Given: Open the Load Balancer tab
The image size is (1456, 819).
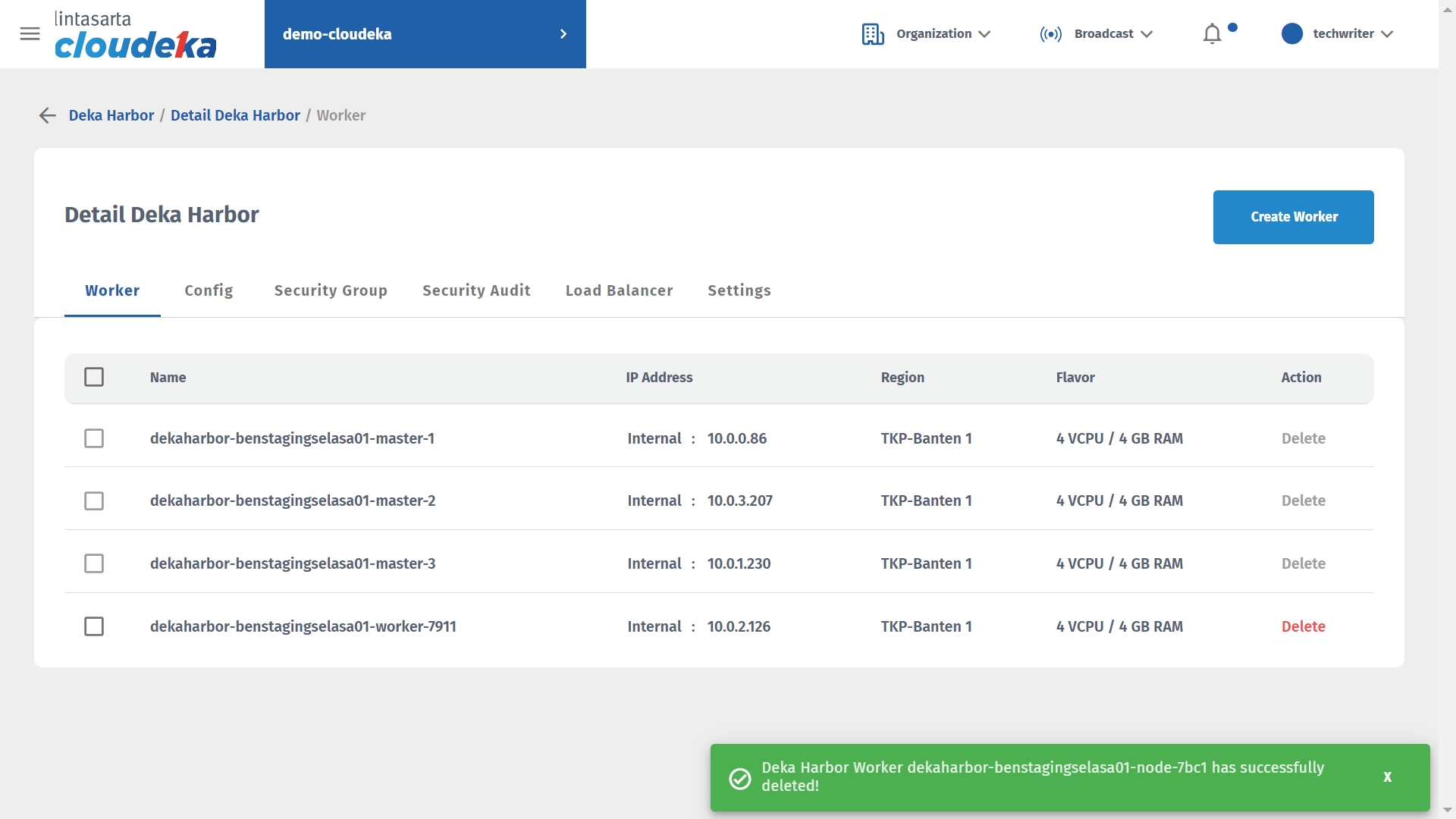Looking at the screenshot, I should point(619,290).
